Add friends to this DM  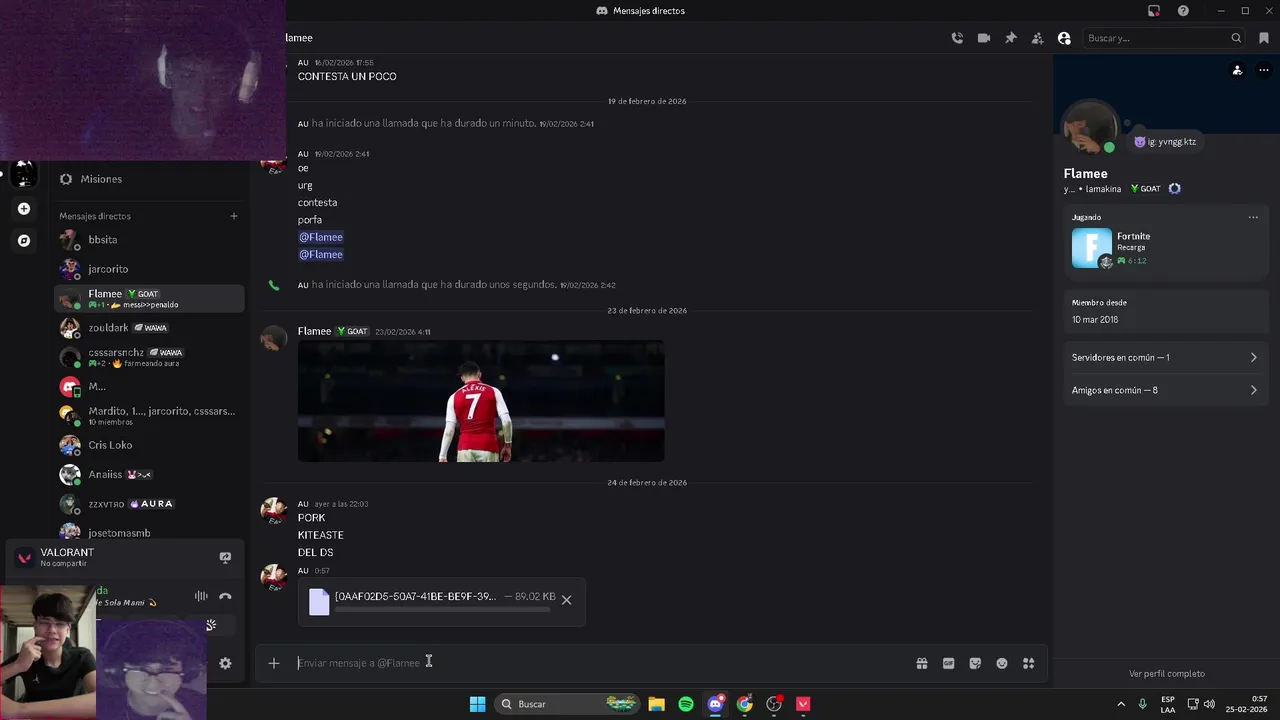[1037, 38]
